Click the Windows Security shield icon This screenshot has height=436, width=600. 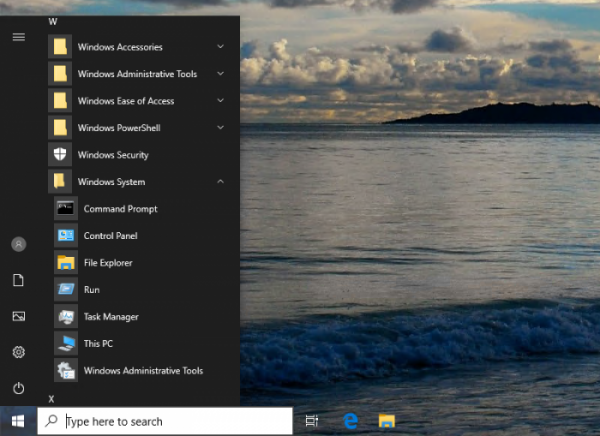pyautogui.click(x=60, y=155)
